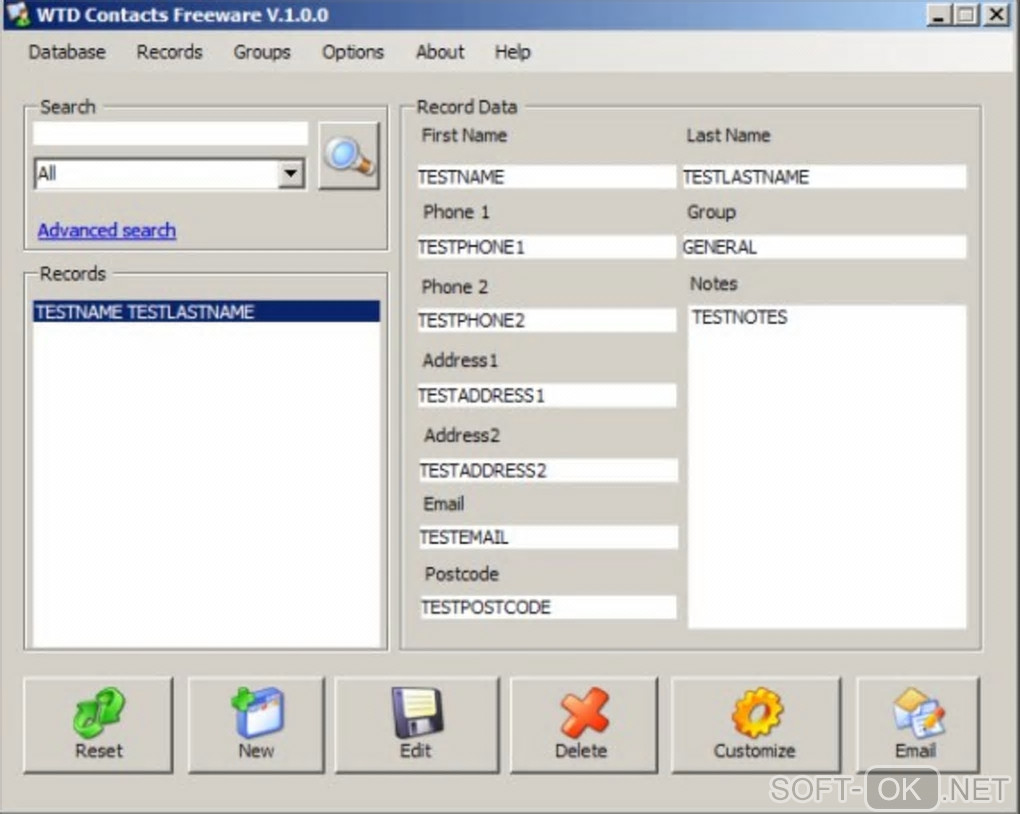
Task: Close the WTD Contacts window
Action: click(996, 14)
